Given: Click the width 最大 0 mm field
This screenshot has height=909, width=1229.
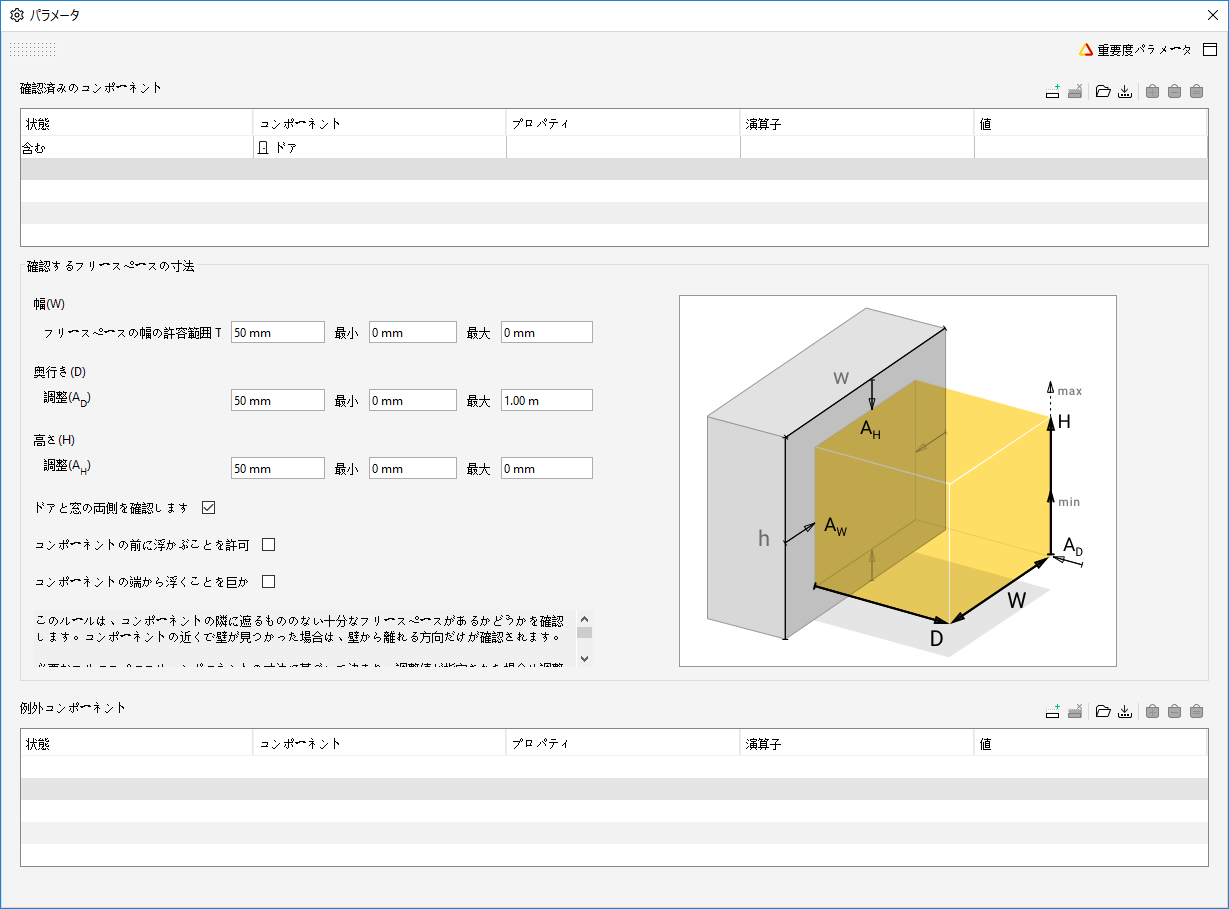Looking at the screenshot, I should (x=547, y=332).
